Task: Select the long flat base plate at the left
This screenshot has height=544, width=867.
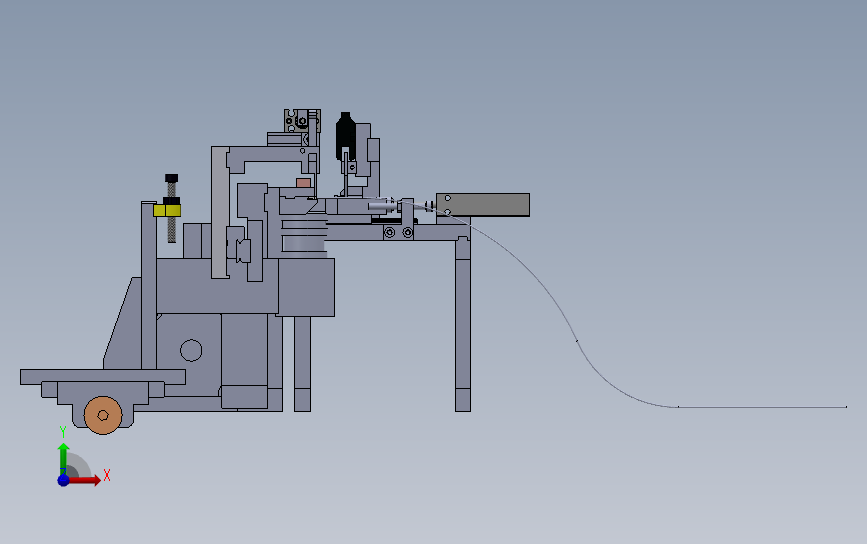Action: (103, 376)
